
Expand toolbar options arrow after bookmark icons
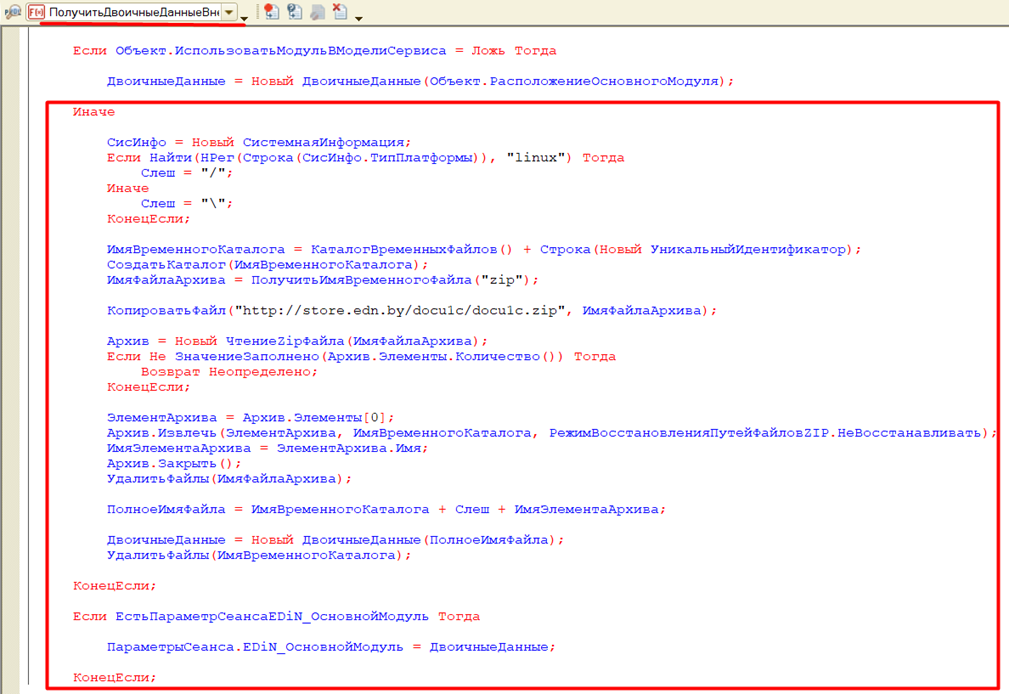click(358, 18)
